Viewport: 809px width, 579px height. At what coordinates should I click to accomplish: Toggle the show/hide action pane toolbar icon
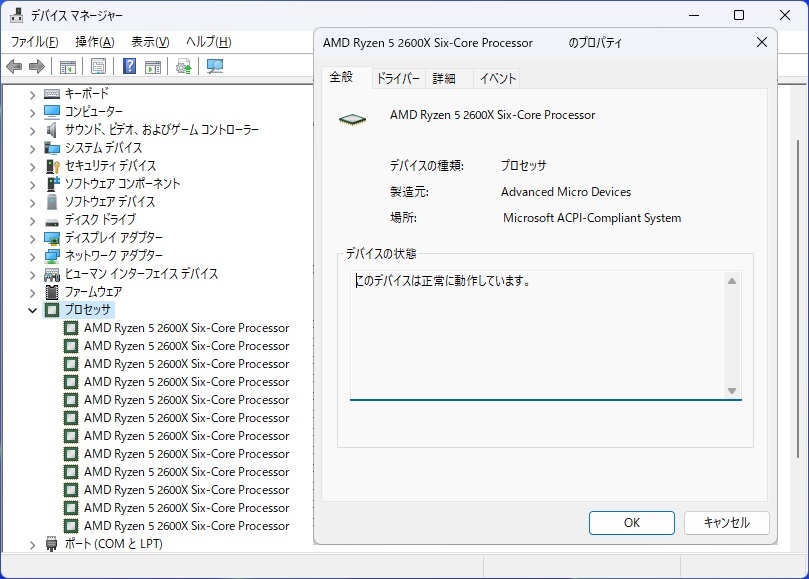point(153,67)
